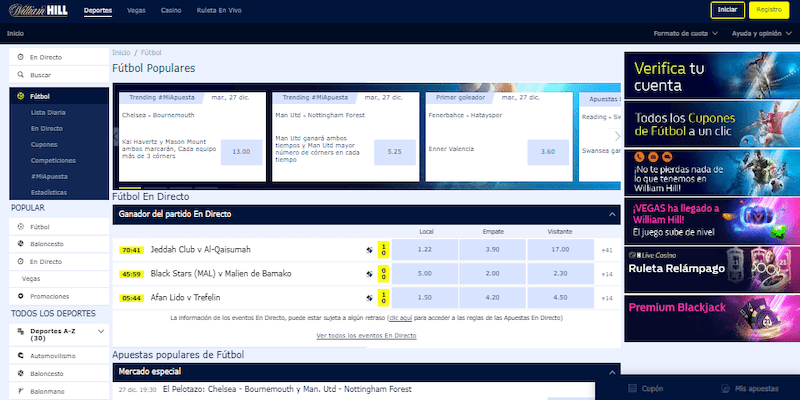This screenshot has height=400, width=800.
Task: Open Jeddah Club v Al-Qaisumah match
Action: point(201,249)
